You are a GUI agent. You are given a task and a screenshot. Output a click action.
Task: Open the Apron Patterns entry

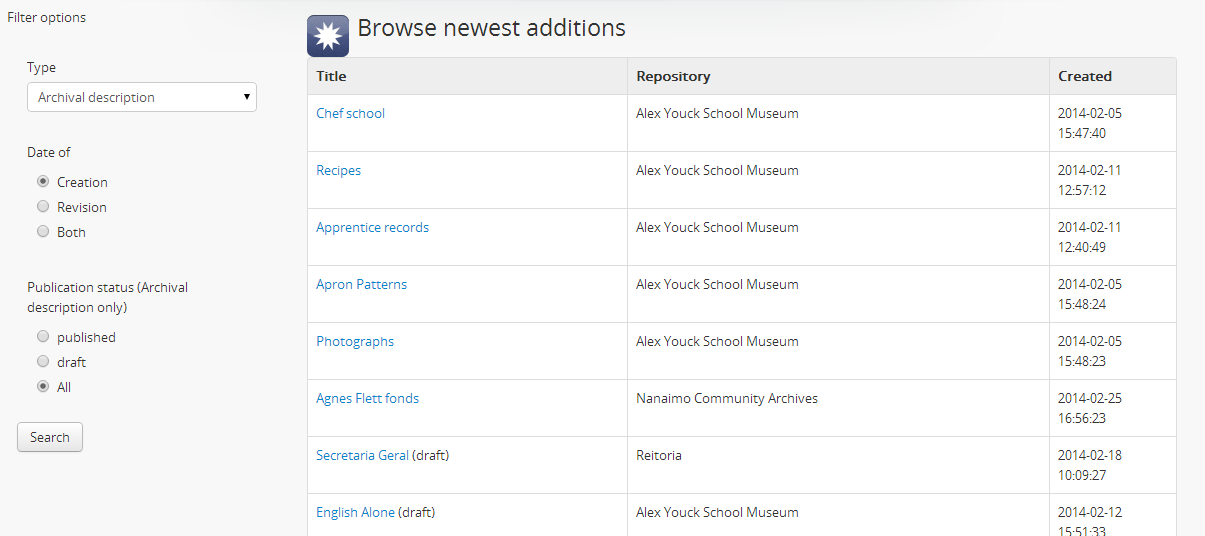[x=361, y=284]
